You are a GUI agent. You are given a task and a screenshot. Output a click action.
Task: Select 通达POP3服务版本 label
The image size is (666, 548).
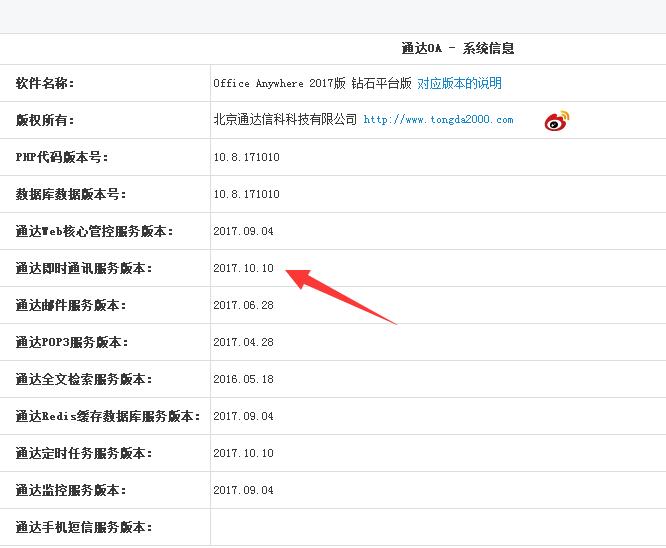72,342
